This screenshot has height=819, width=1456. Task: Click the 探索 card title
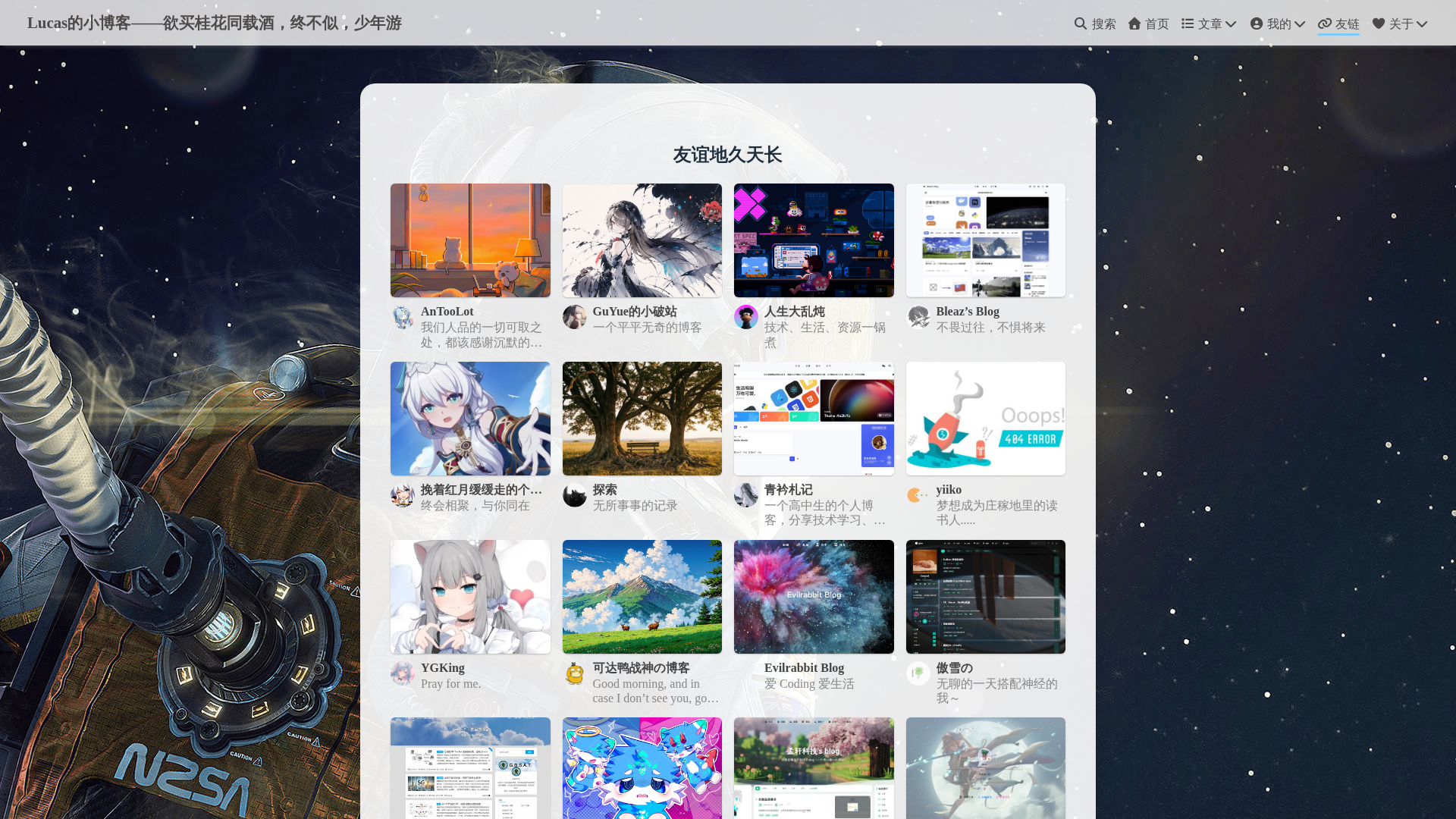[605, 490]
